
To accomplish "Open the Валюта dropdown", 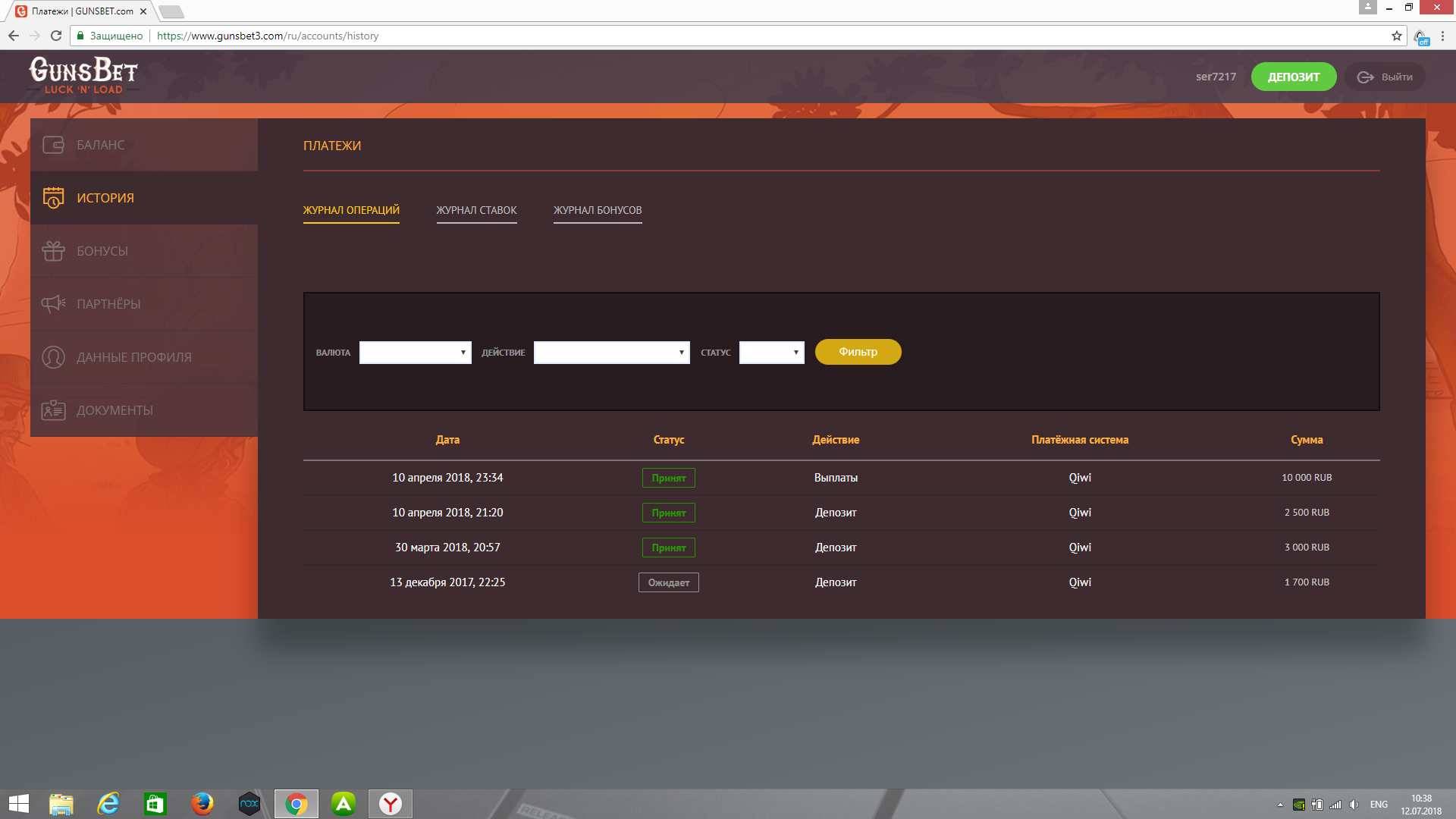I will click(x=415, y=353).
